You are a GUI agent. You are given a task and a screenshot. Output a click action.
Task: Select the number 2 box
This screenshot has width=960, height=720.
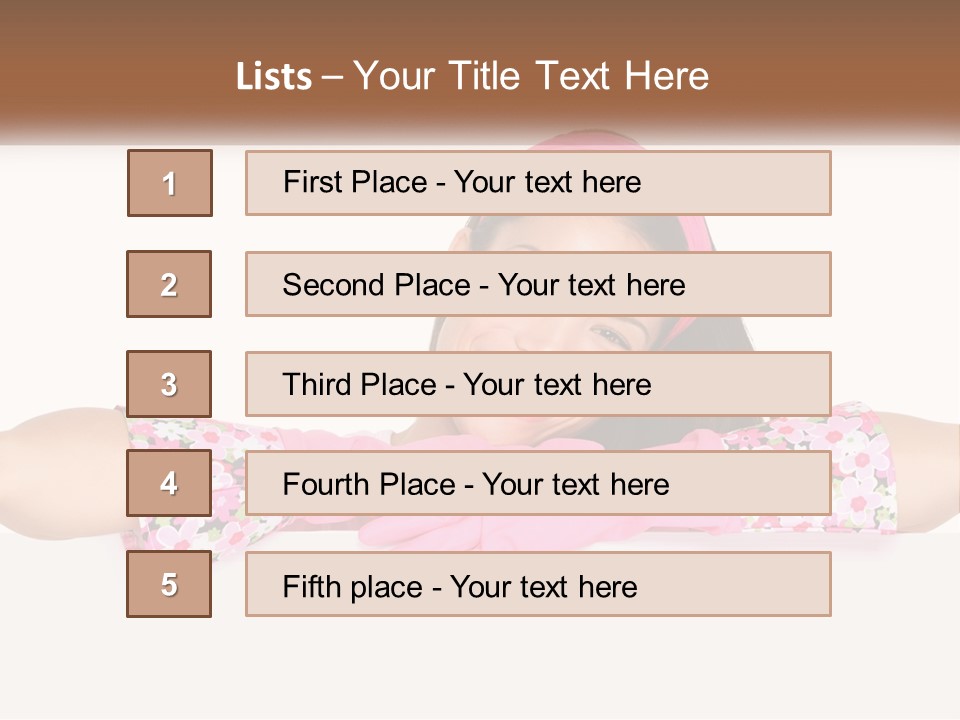[169, 284]
